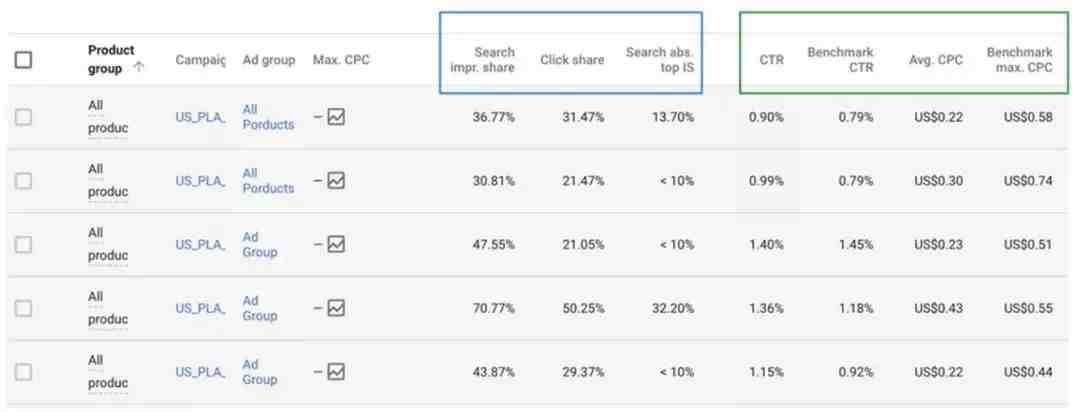This screenshot has height=412, width=1080.
Task: Check the fourth row's checkbox
Action: 23,308
